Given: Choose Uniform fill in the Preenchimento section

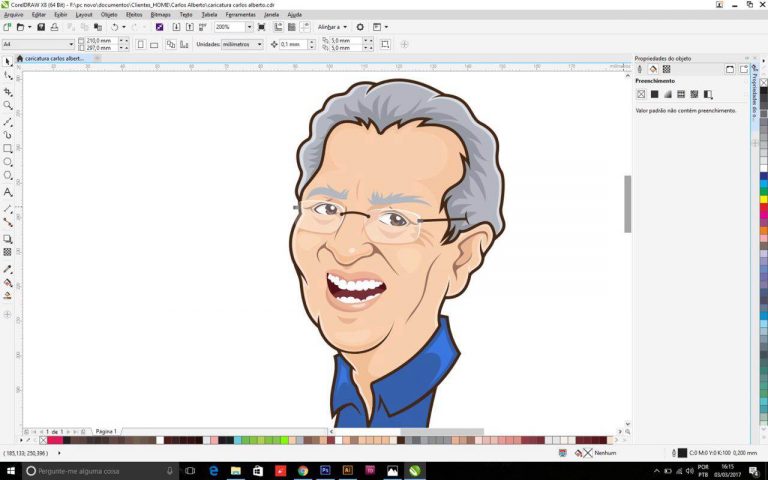Looking at the screenshot, I should 655,94.
